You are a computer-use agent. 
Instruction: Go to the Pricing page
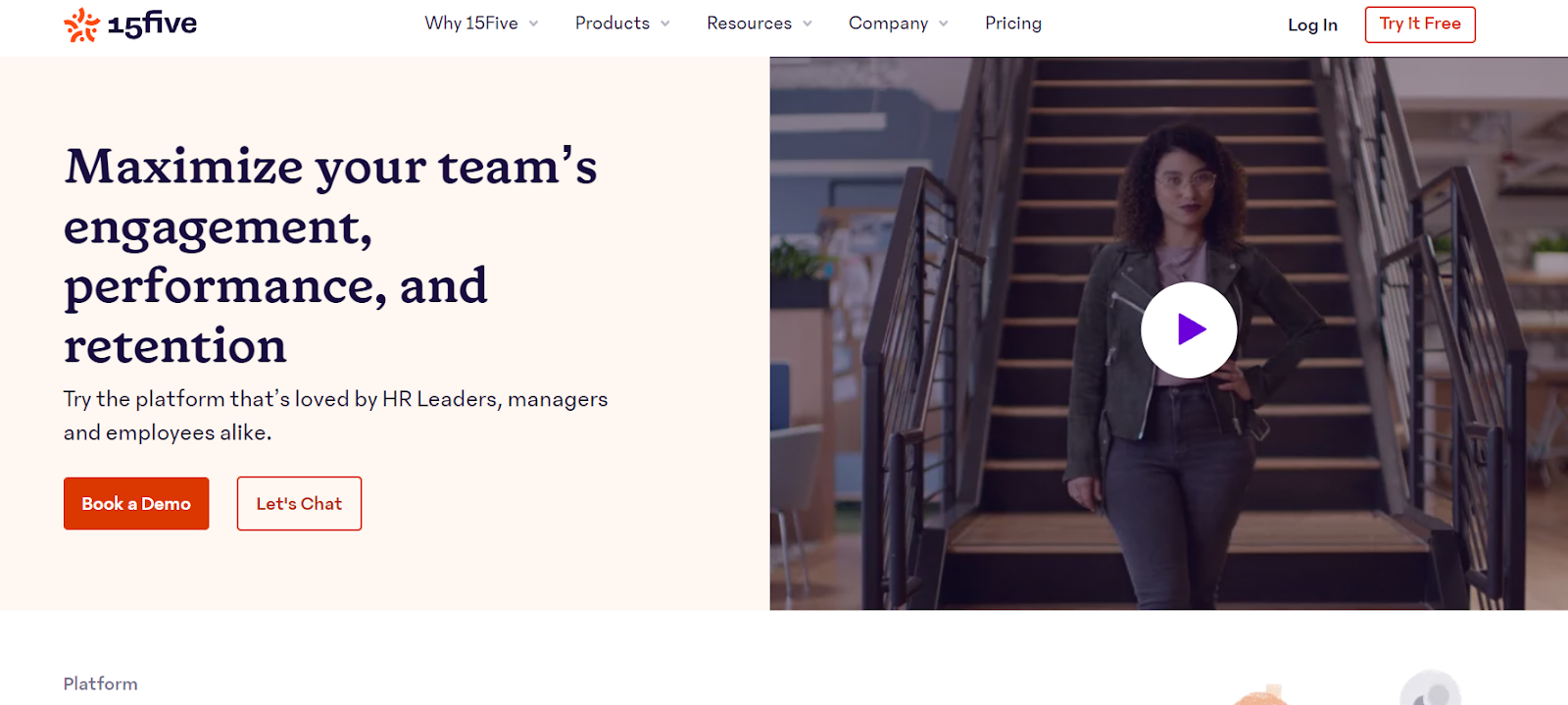click(1013, 24)
